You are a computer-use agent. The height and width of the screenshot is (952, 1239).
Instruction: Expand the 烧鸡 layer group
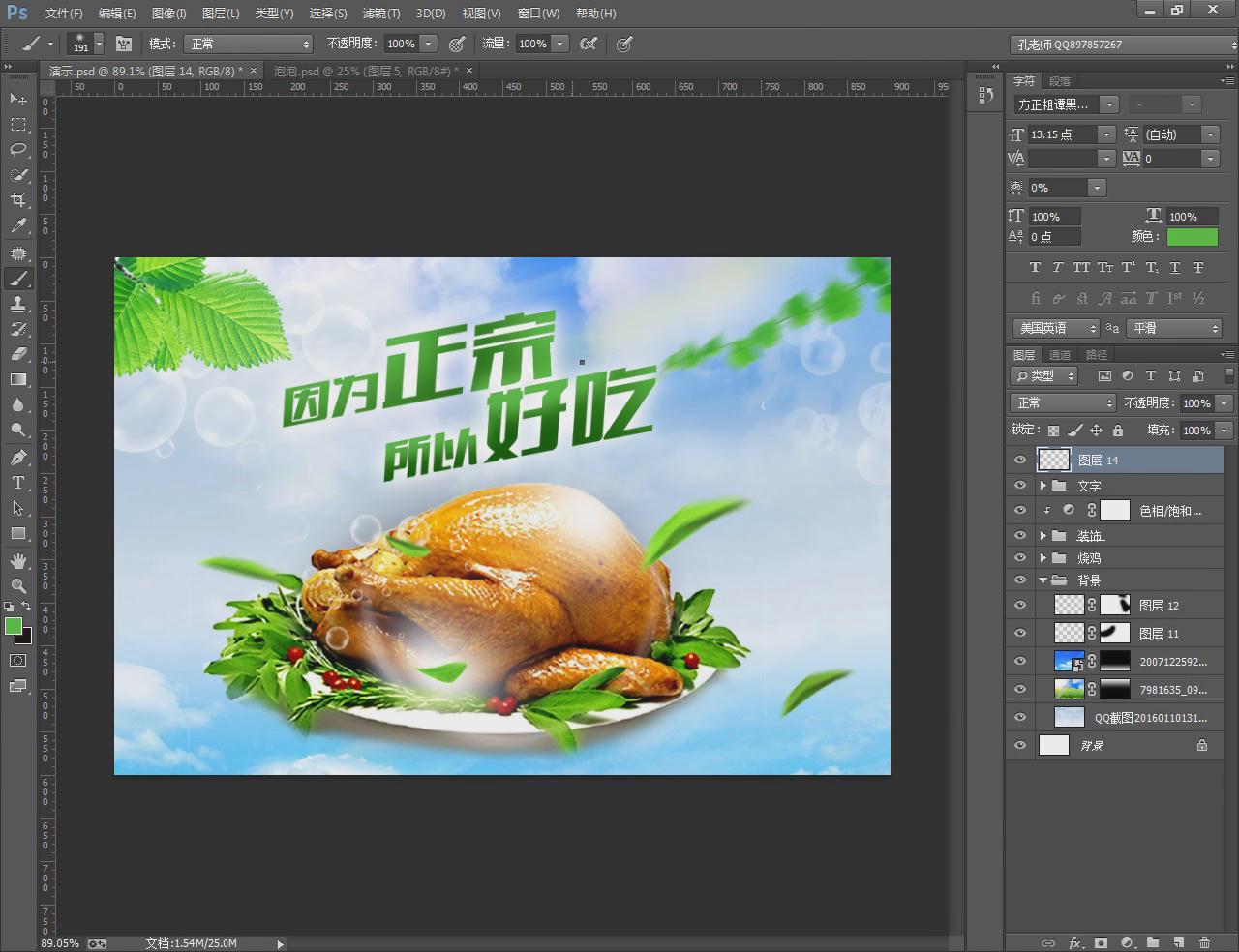[x=1043, y=557]
